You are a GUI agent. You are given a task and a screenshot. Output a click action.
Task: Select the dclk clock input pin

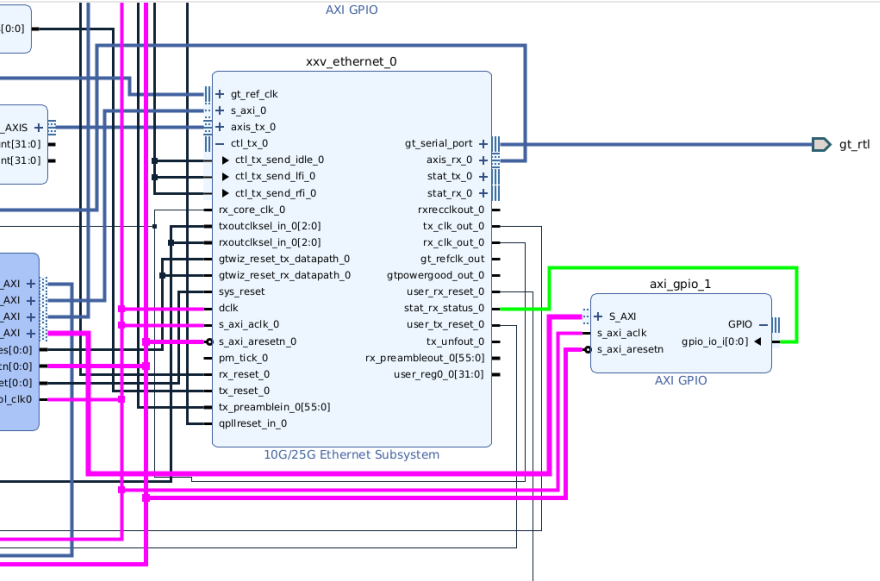click(x=228, y=308)
